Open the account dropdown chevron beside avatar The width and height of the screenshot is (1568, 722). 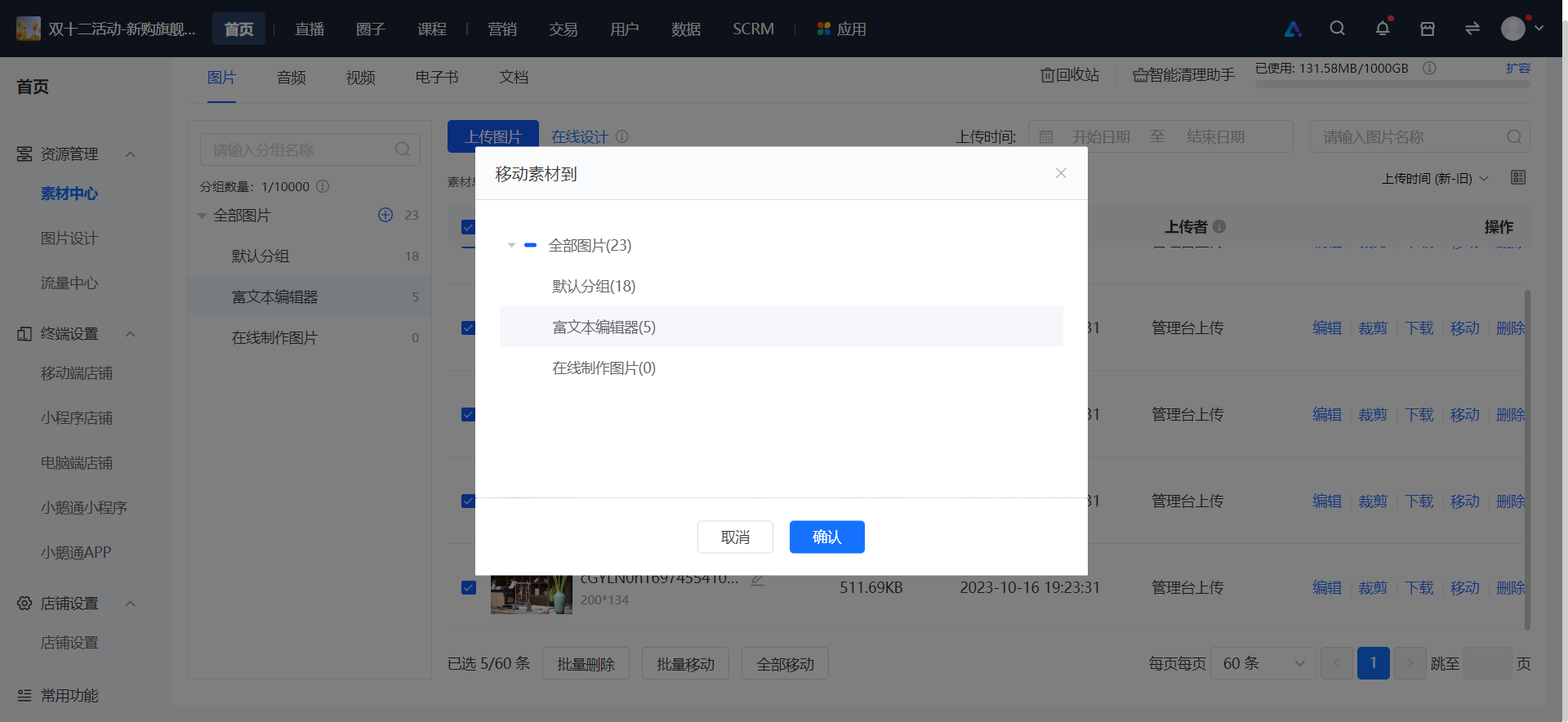point(1539,28)
